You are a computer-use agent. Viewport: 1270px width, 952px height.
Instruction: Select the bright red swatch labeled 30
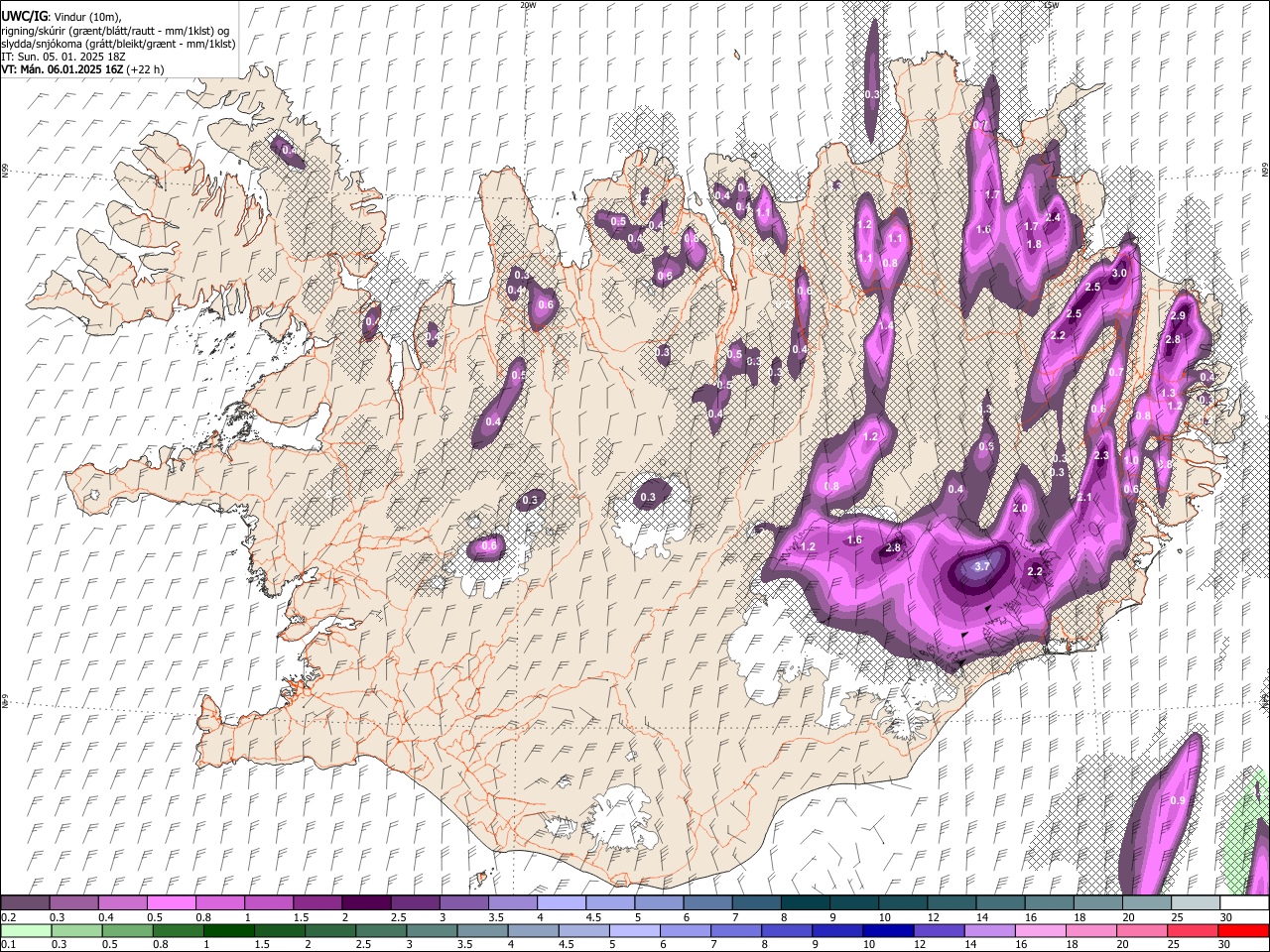1243,930
